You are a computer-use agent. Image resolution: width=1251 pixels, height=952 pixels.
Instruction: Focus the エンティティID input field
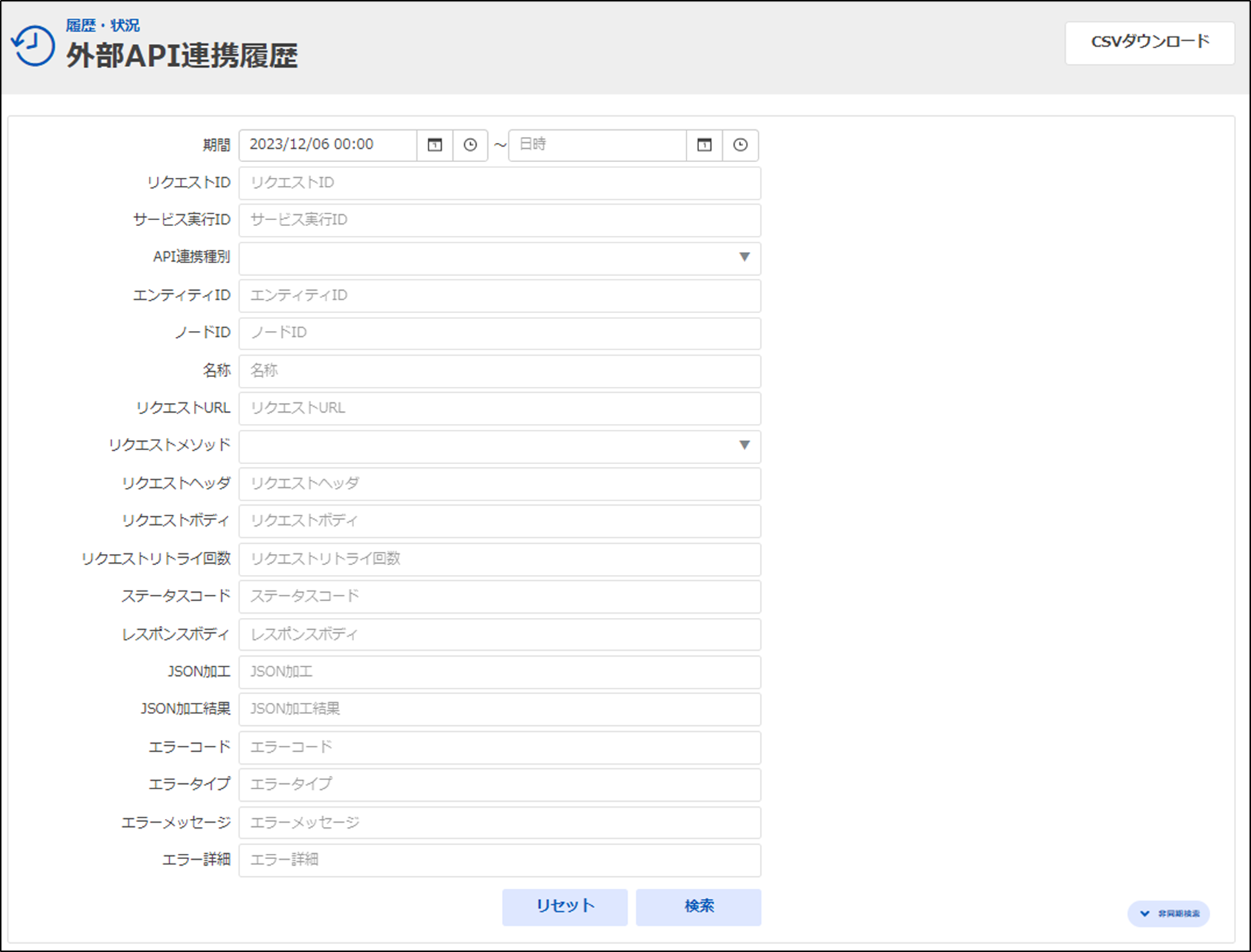pos(500,296)
